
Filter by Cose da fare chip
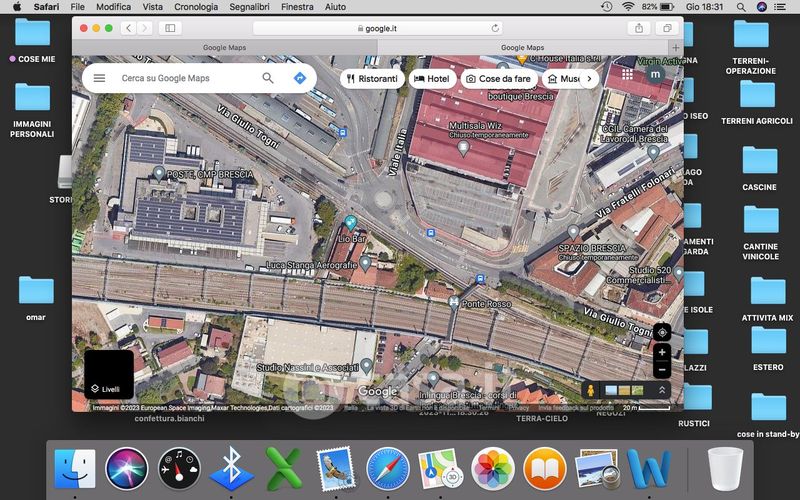[499, 79]
